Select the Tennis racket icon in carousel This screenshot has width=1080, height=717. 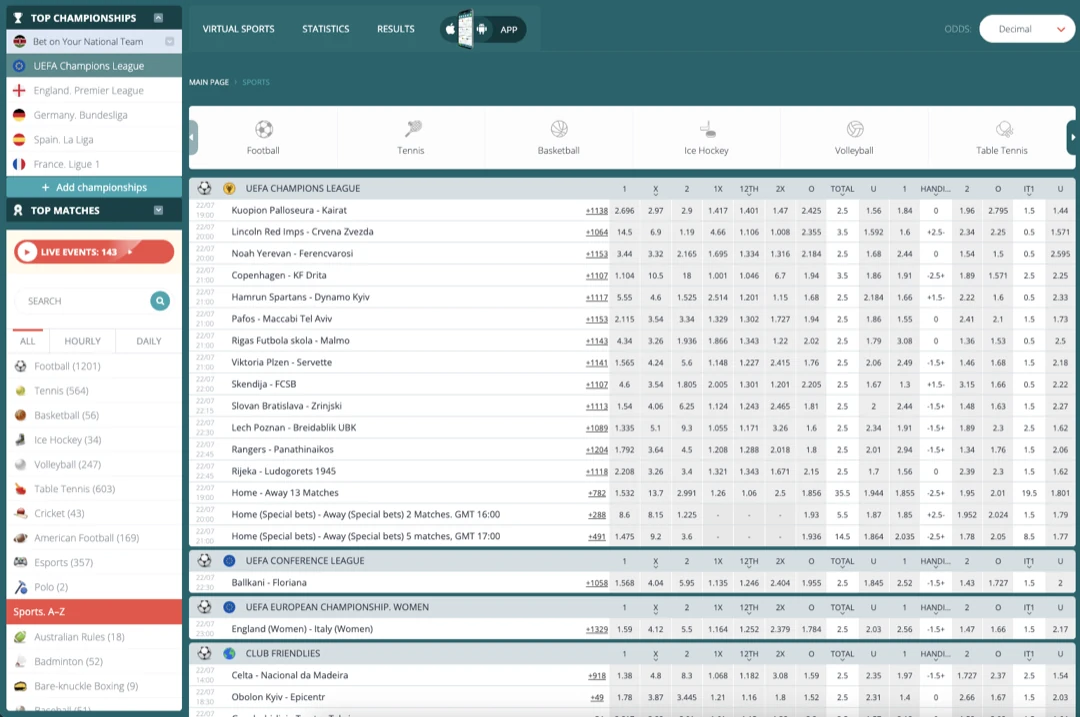413,128
